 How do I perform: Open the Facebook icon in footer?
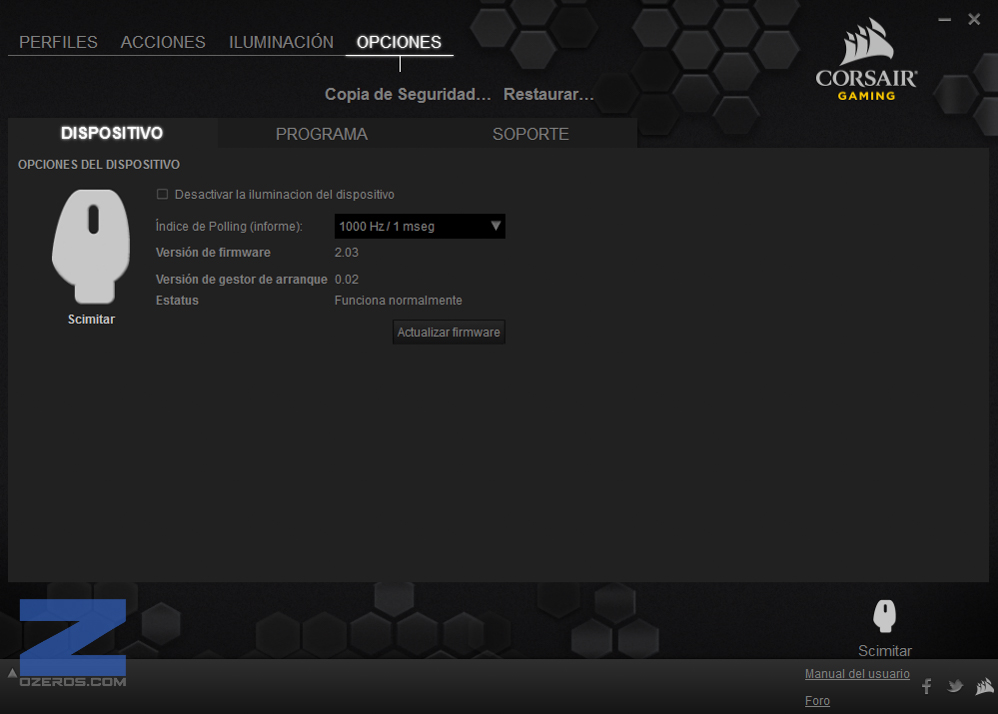pos(927,686)
